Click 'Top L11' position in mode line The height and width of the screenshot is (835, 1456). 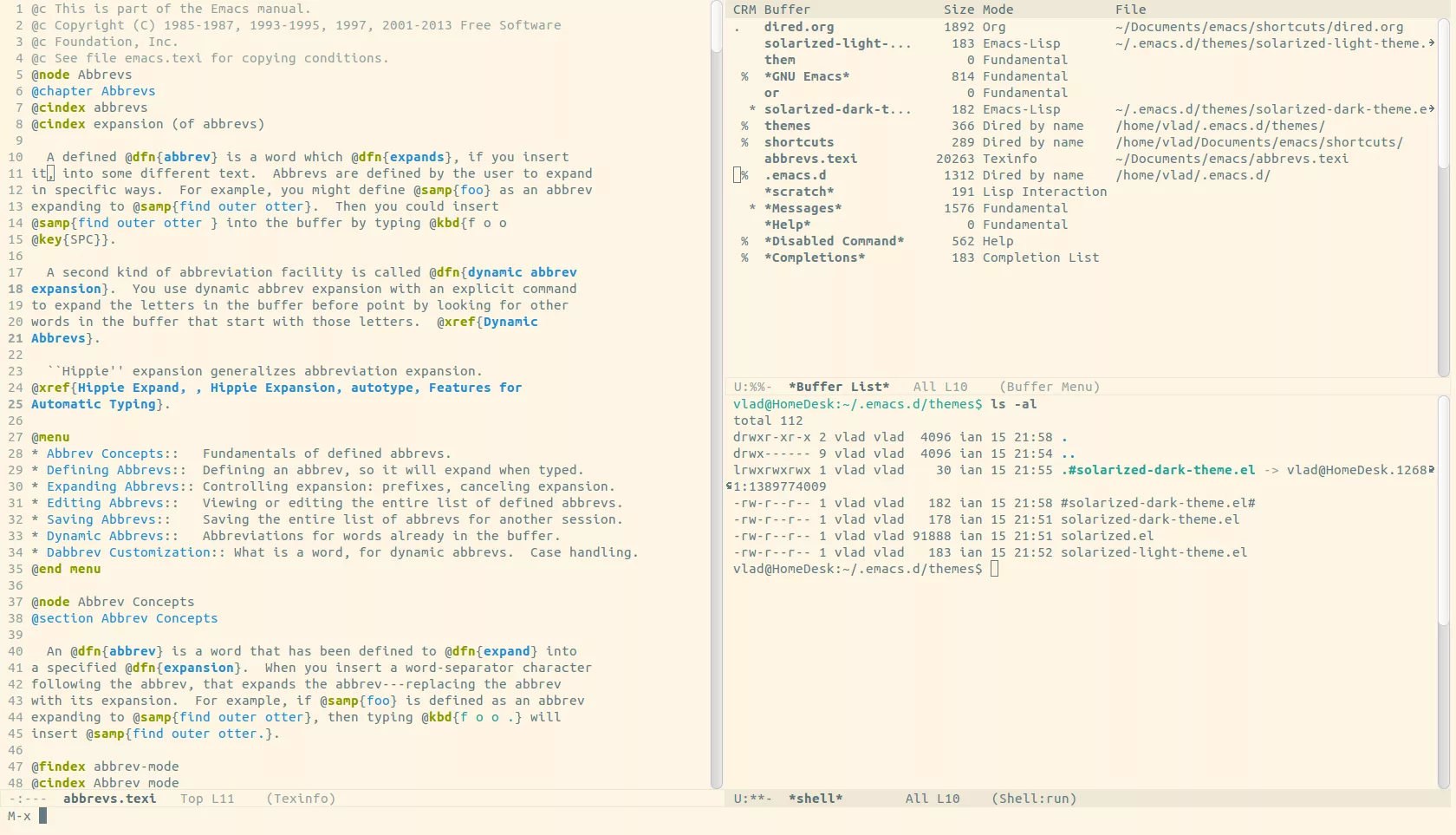[x=207, y=799]
